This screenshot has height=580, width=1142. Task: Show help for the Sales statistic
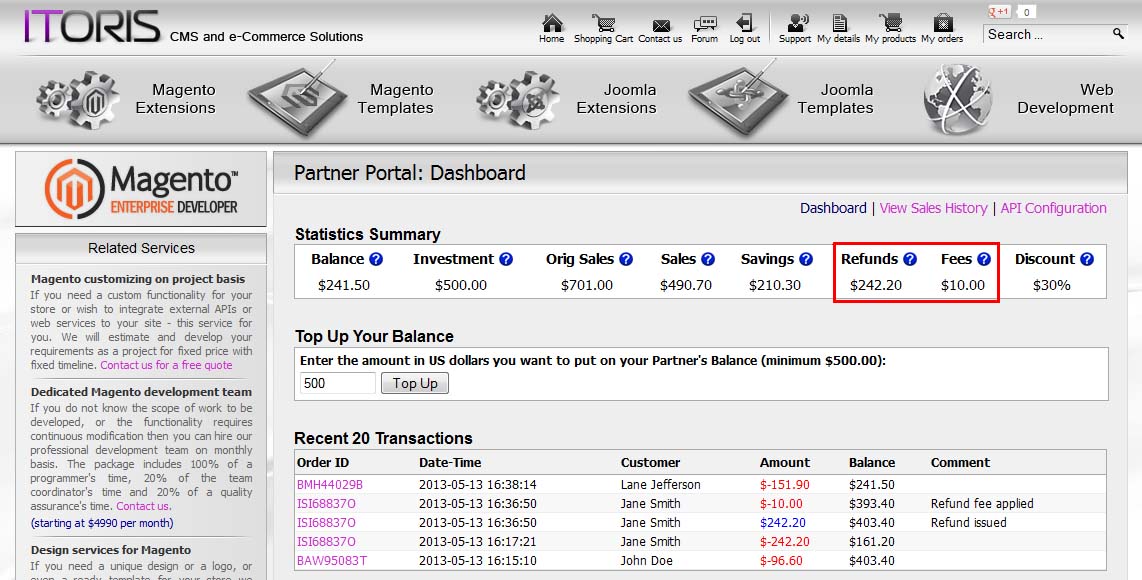[x=708, y=259]
